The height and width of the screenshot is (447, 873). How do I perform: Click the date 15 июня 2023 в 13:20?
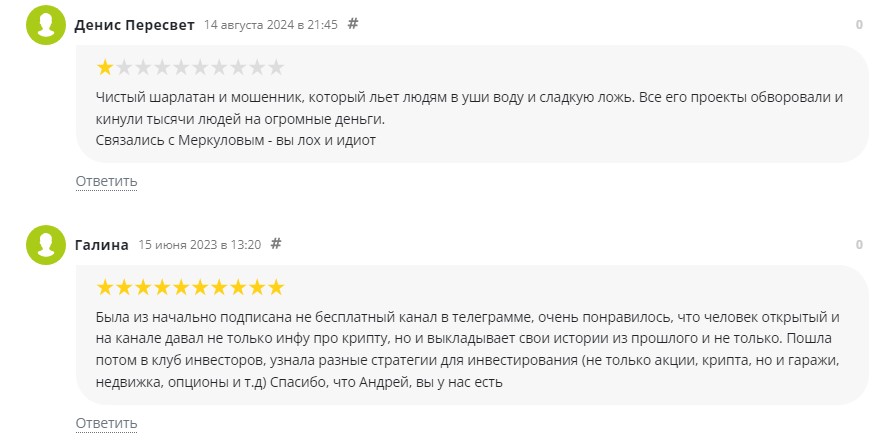click(199, 244)
